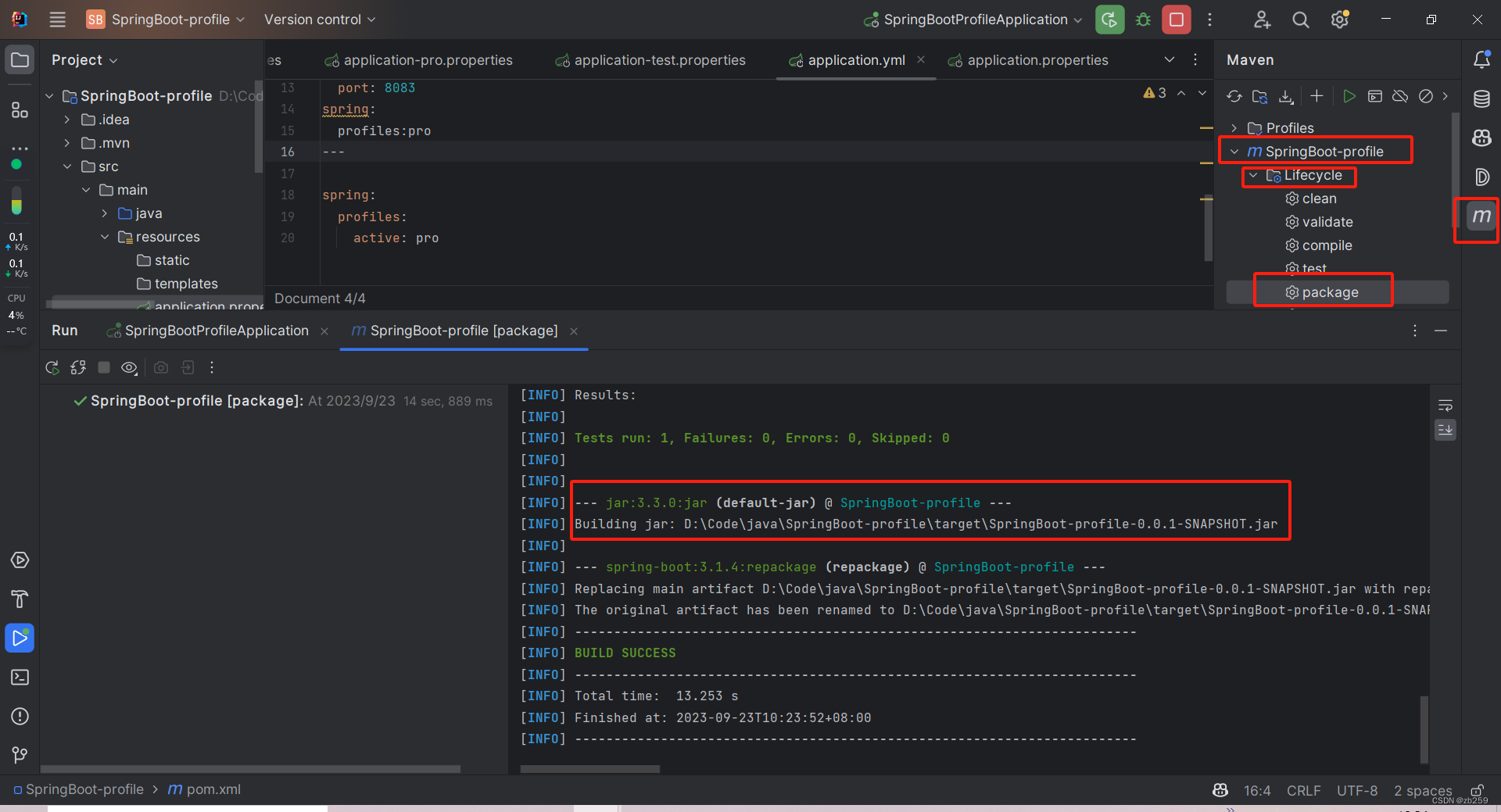
Task: Expand the .mvn folder
Action: coord(67,143)
